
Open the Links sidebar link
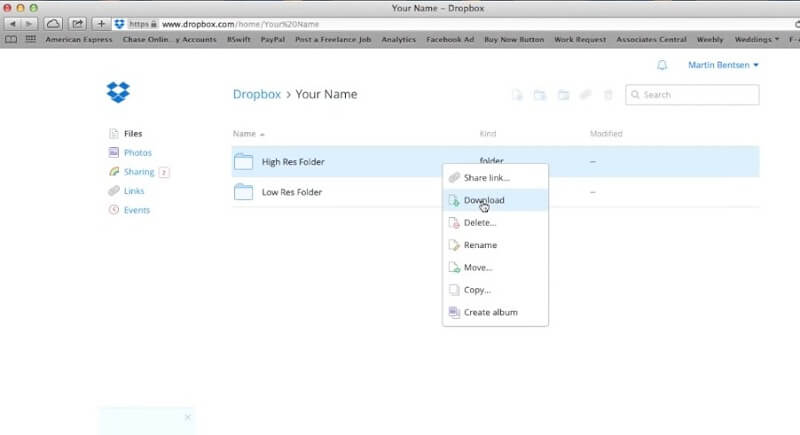coord(134,191)
